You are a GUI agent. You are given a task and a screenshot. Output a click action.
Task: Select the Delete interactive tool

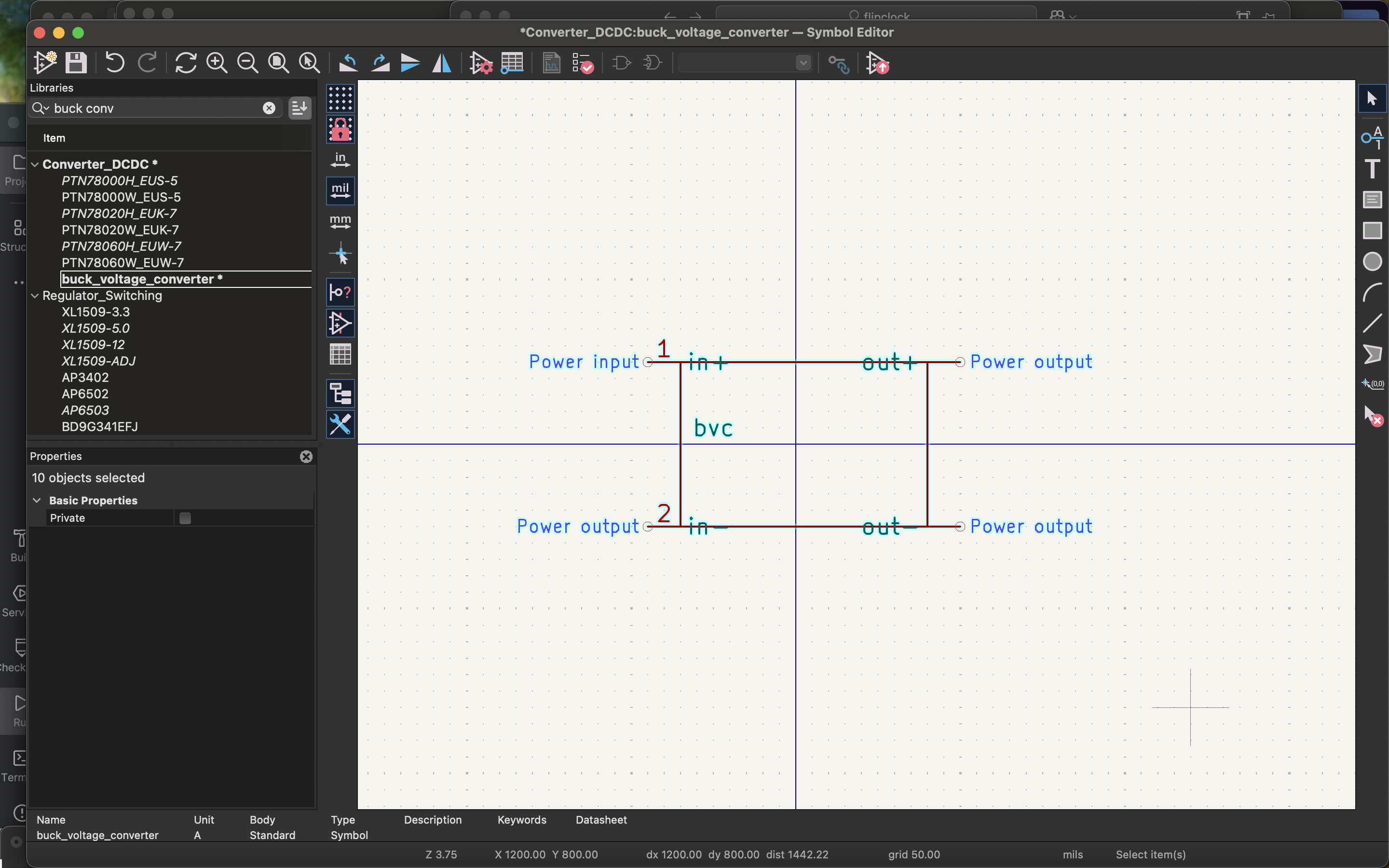pyautogui.click(x=1372, y=415)
